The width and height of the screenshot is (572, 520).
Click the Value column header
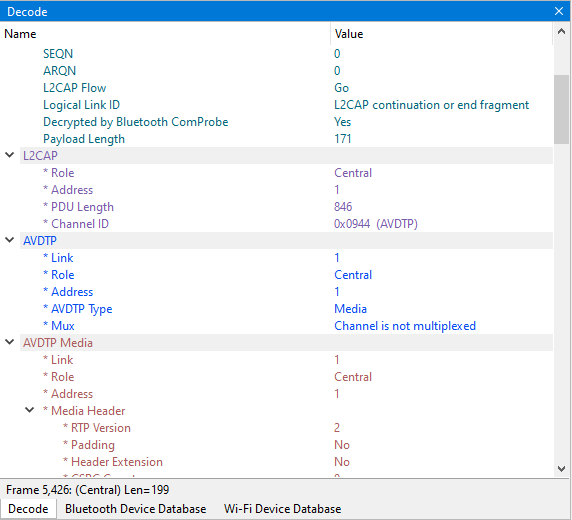(442, 34)
